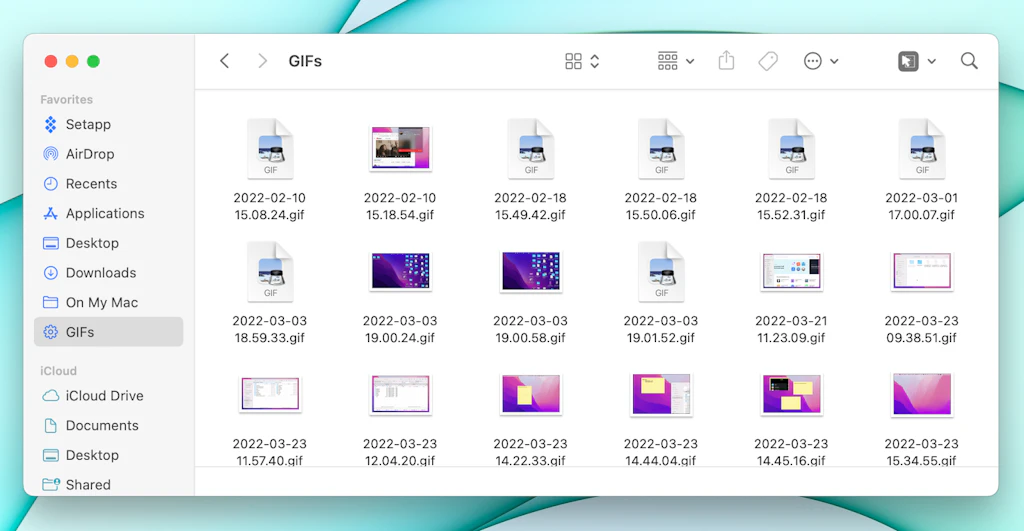Zoom the Finder window green button
Image resolution: width=1024 pixels, height=531 pixels.
(93, 61)
